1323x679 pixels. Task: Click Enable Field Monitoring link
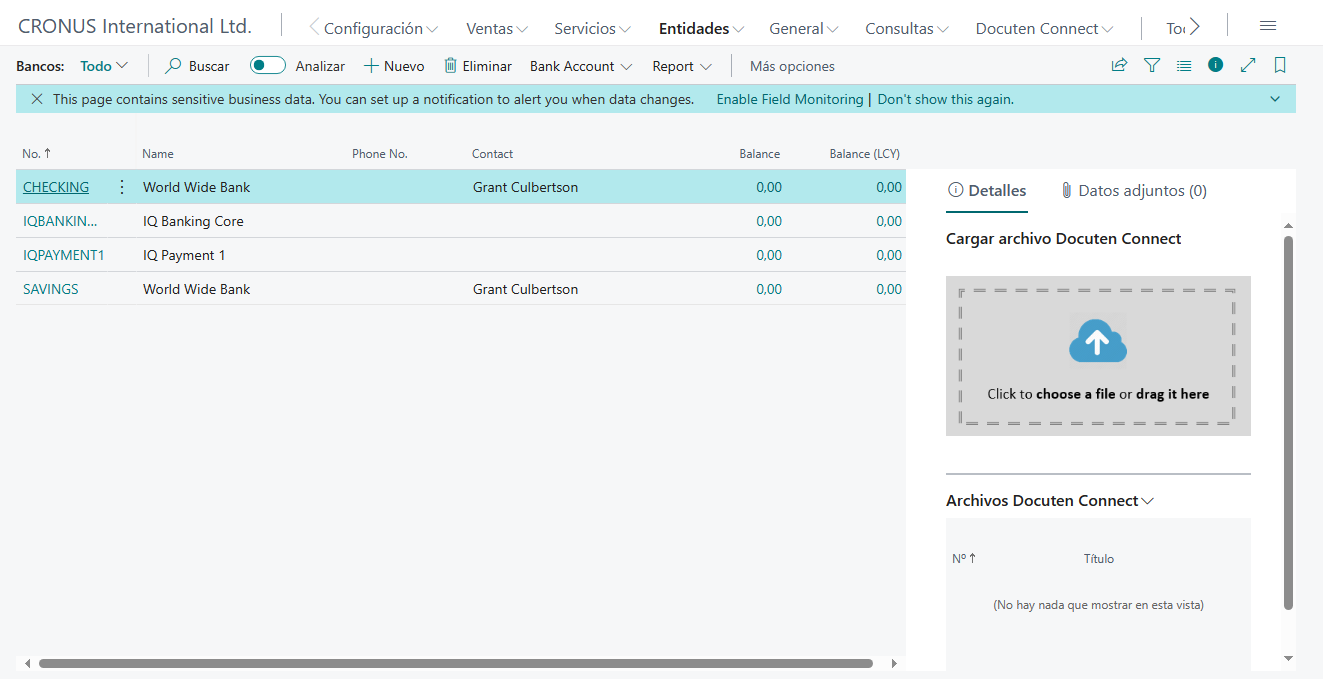click(789, 99)
